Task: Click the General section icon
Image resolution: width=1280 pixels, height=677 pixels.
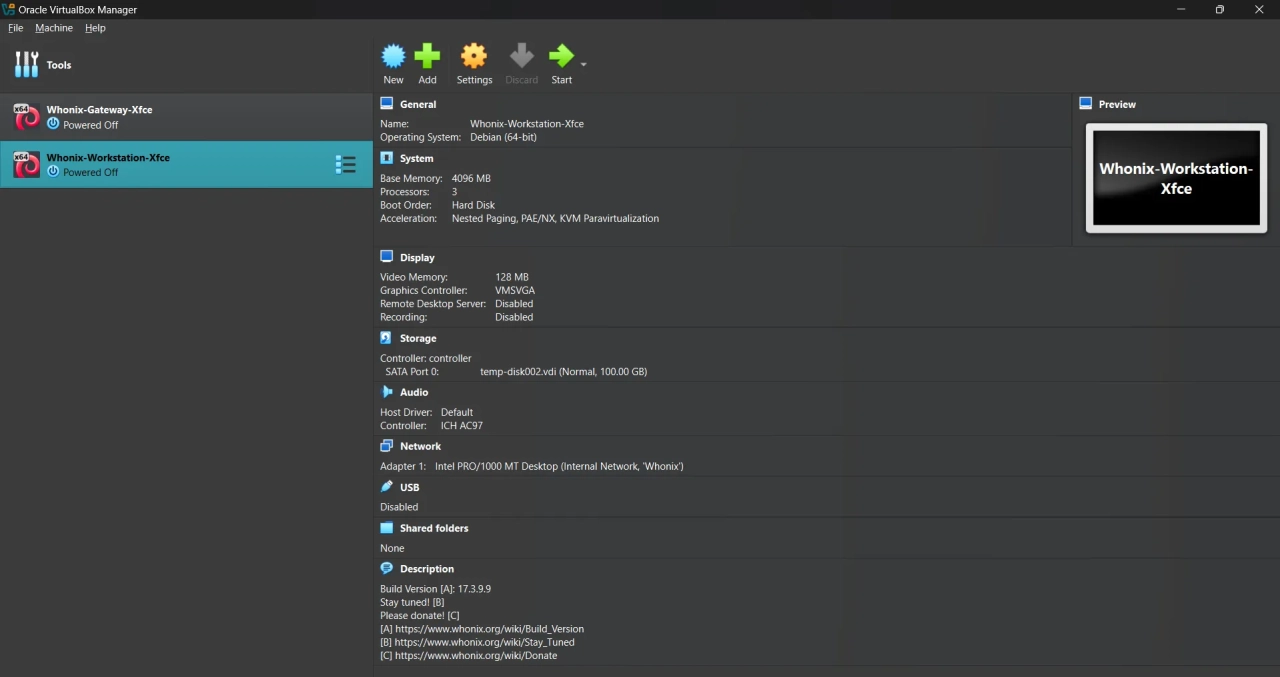Action: [x=387, y=103]
